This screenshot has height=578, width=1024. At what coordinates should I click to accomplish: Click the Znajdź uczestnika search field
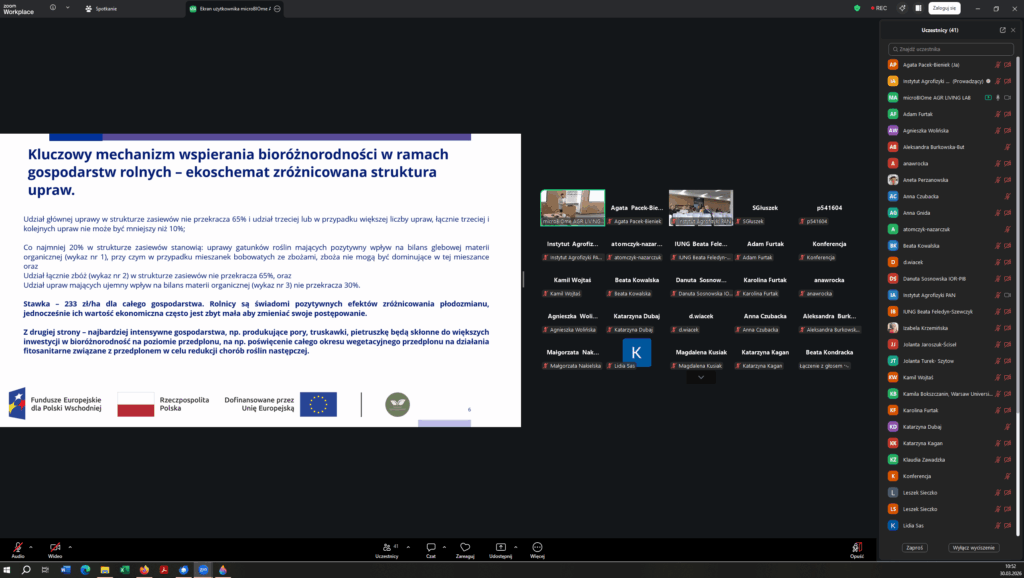(x=950, y=48)
